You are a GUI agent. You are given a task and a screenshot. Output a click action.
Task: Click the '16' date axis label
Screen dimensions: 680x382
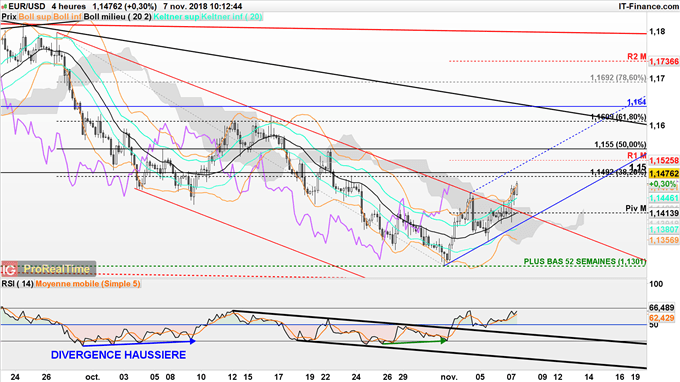click(620, 377)
